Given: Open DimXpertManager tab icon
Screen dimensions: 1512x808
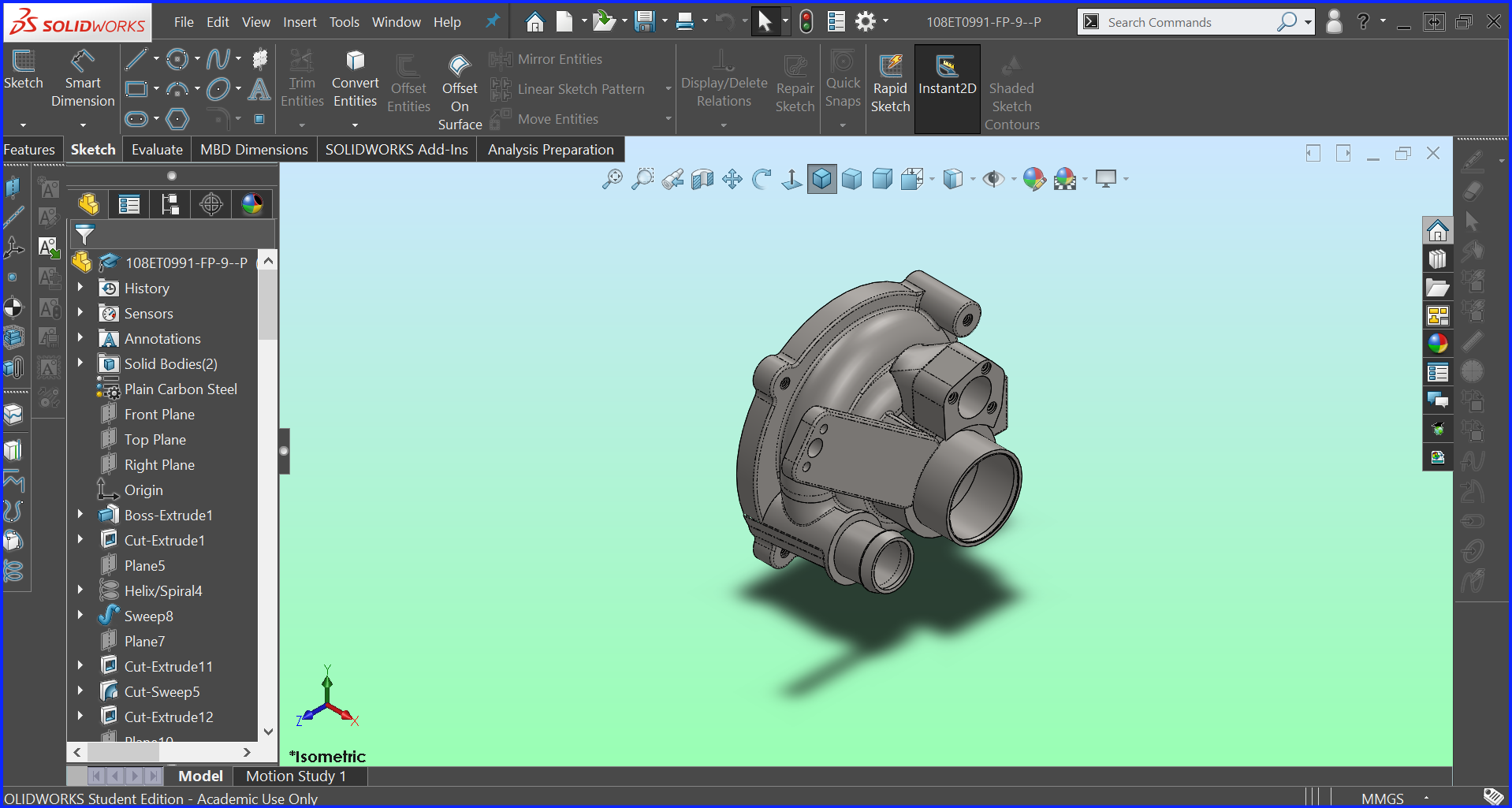Looking at the screenshot, I should coord(211,204).
